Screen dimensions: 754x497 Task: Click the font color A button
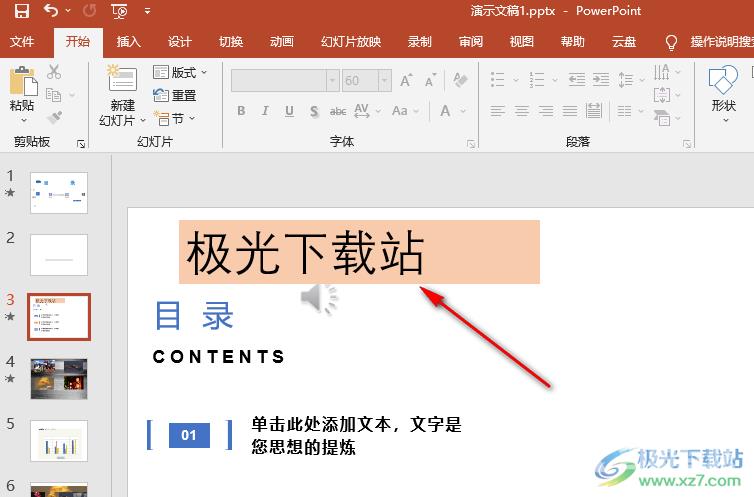[445, 111]
